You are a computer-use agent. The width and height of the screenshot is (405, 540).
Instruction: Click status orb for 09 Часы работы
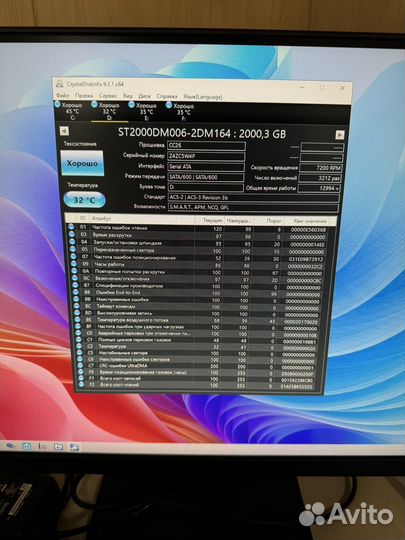74,264
